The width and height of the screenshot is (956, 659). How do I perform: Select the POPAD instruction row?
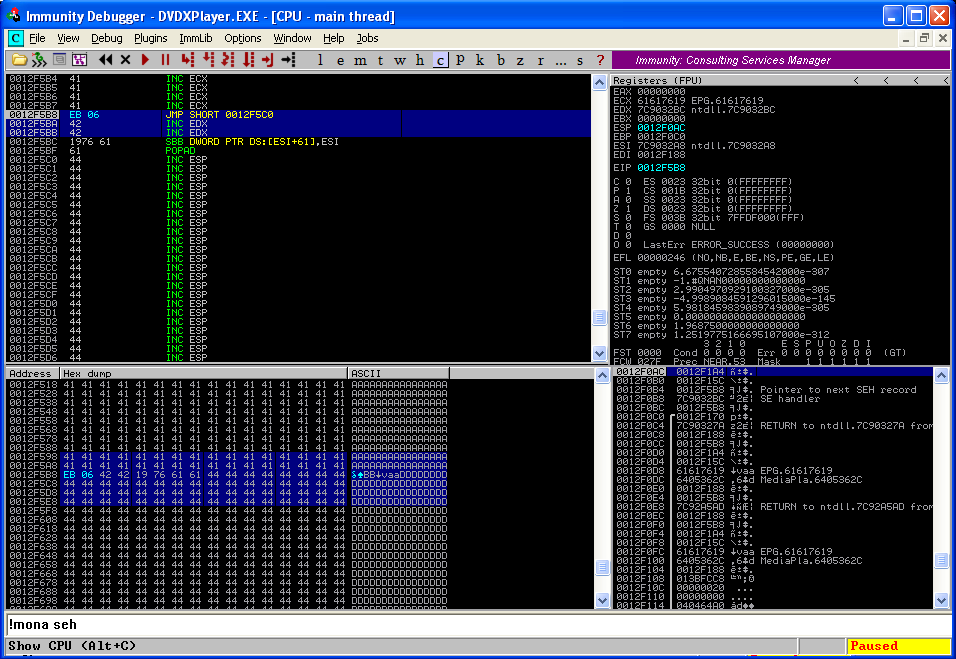[x=298, y=151]
